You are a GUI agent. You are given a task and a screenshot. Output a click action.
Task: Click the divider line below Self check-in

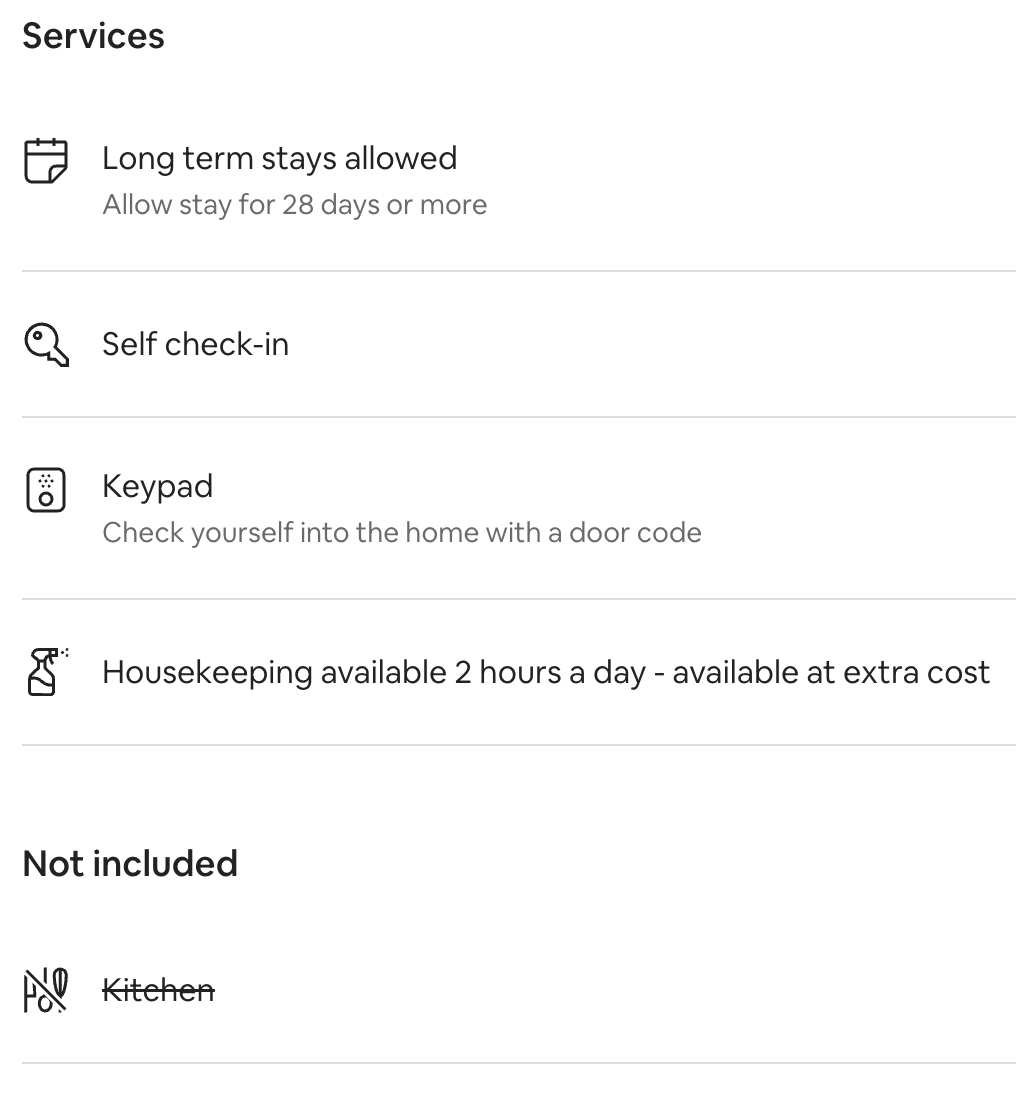(519, 417)
